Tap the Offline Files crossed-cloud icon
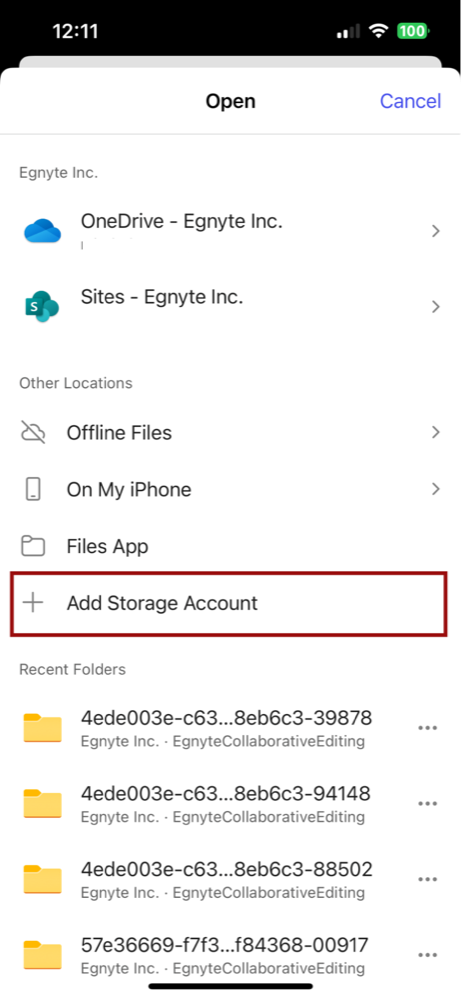 point(33,433)
